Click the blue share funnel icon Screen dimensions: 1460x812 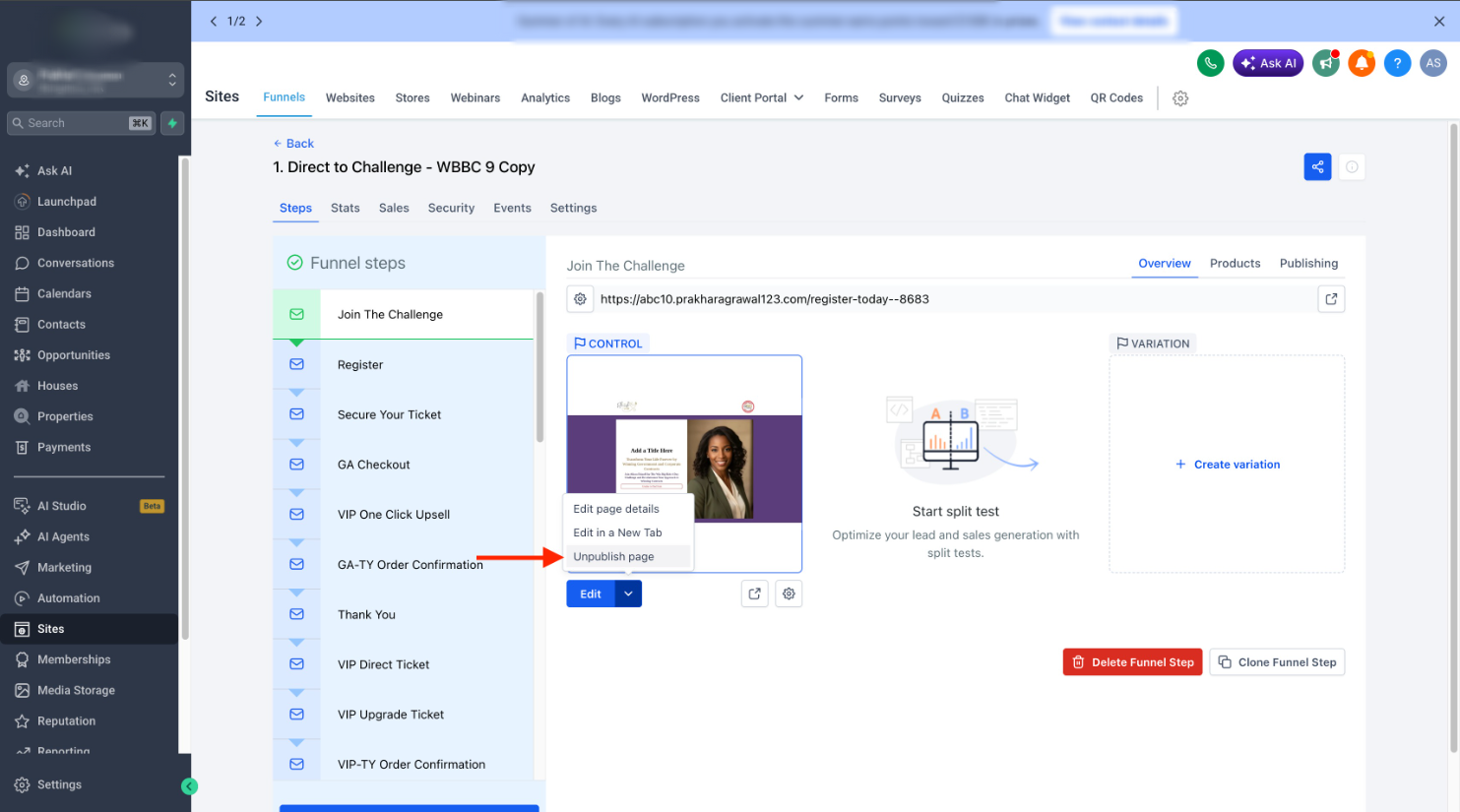click(1317, 166)
